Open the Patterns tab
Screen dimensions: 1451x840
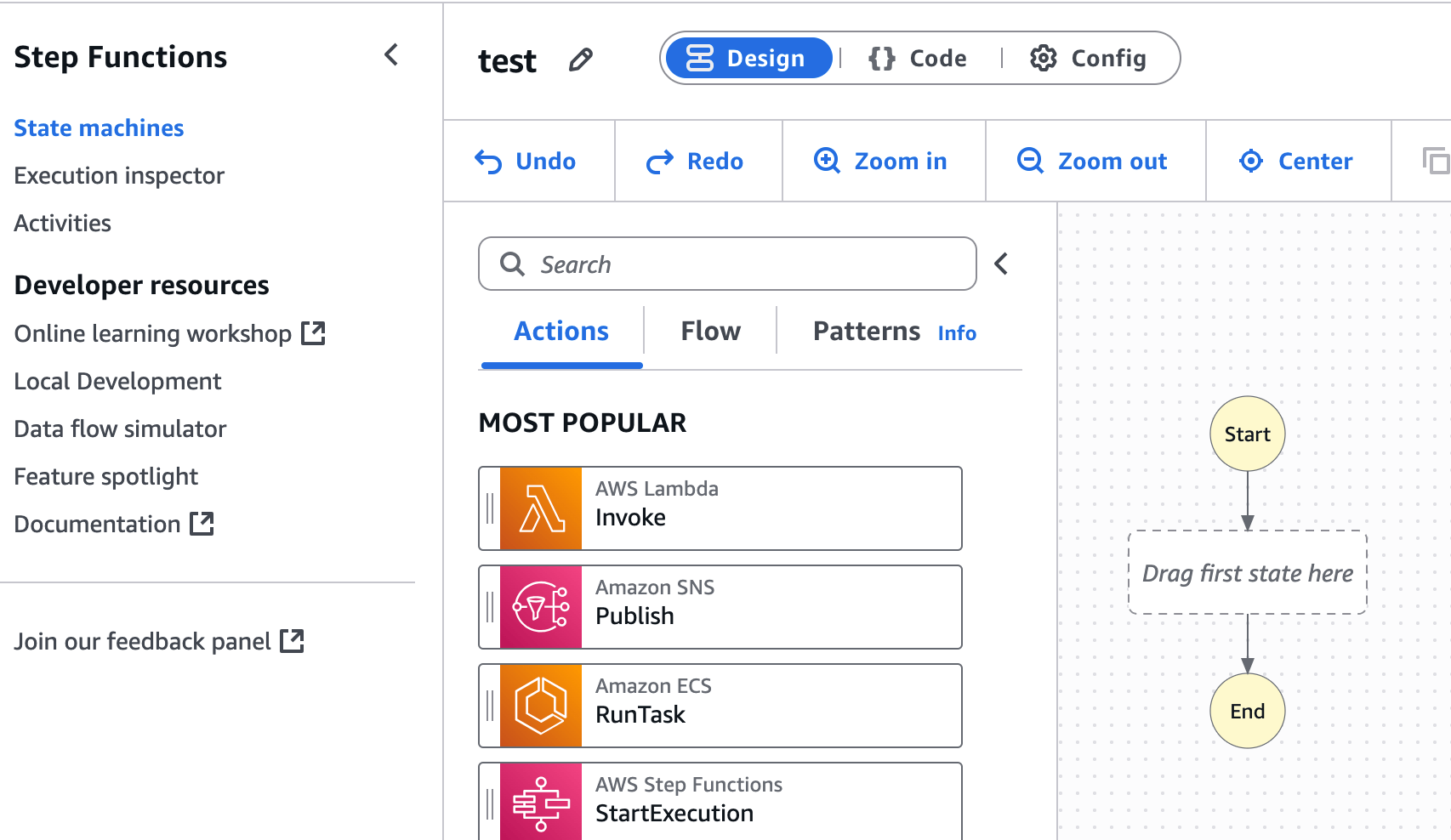pyautogui.click(x=866, y=332)
